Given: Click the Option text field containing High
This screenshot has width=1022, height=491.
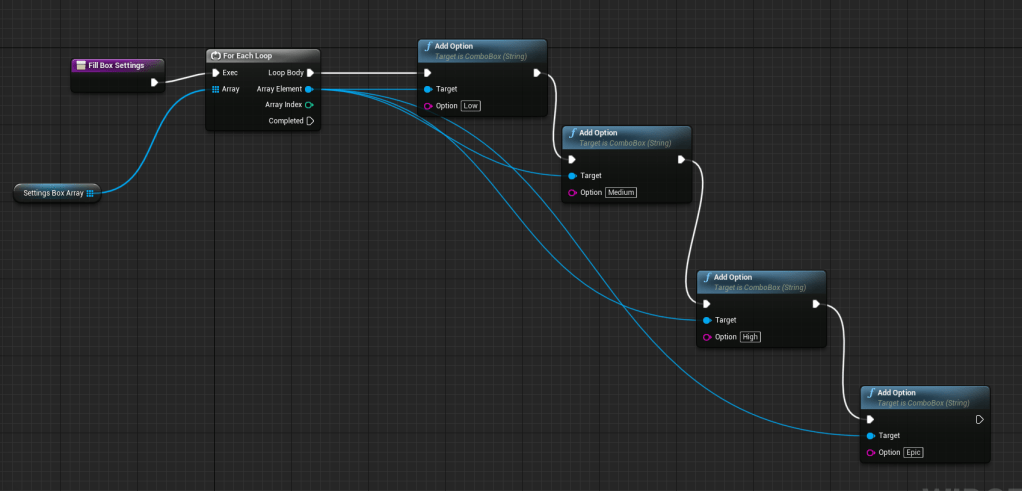Looking at the screenshot, I should [x=750, y=337].
